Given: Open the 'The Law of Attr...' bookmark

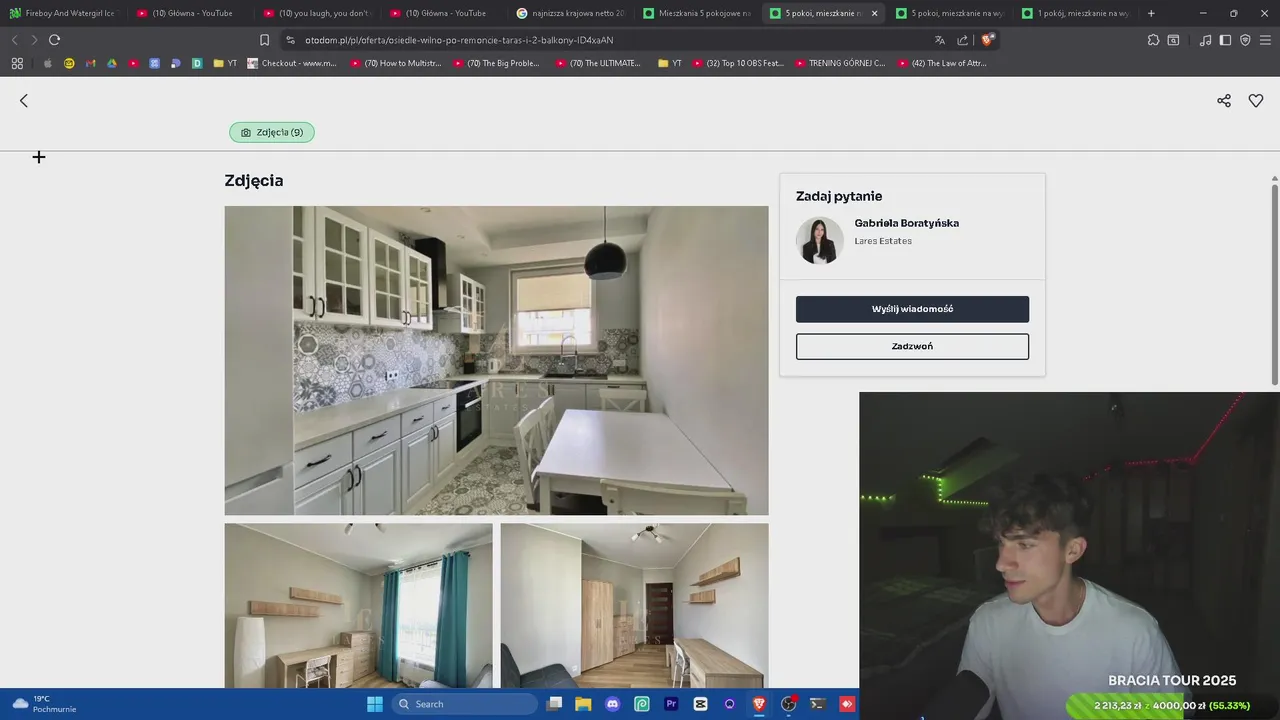Looking at the screenshot, I should click(942, 63).
